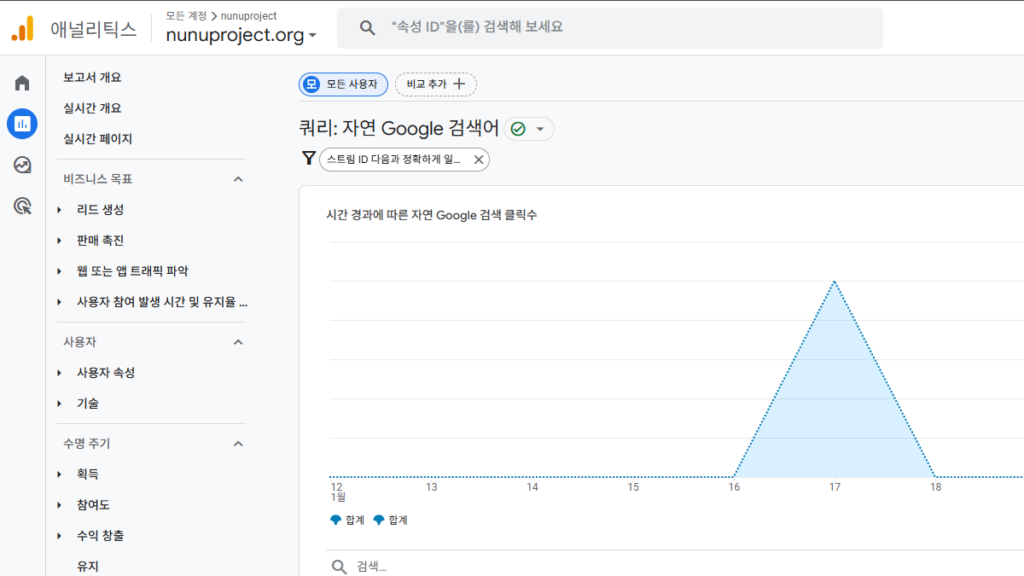Click the search magnifier icon in top bar
The image size is (1024, 576).
tap(367, 28)
